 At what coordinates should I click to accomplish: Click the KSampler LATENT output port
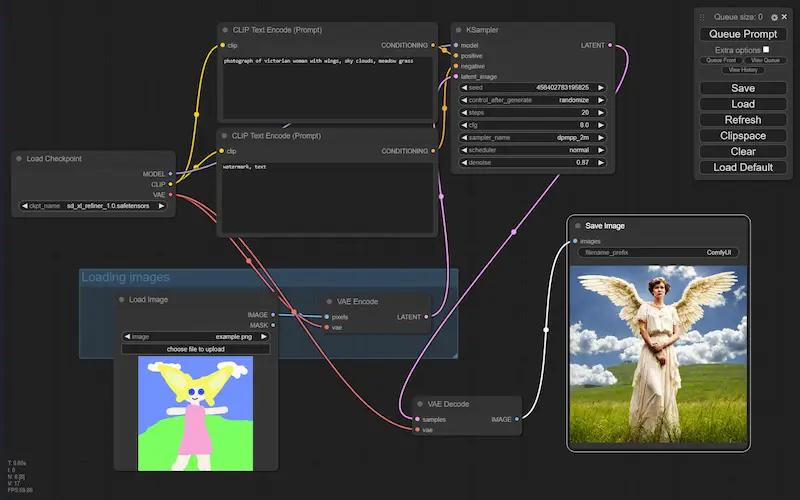pyautogui.click(x=610, y=45)
